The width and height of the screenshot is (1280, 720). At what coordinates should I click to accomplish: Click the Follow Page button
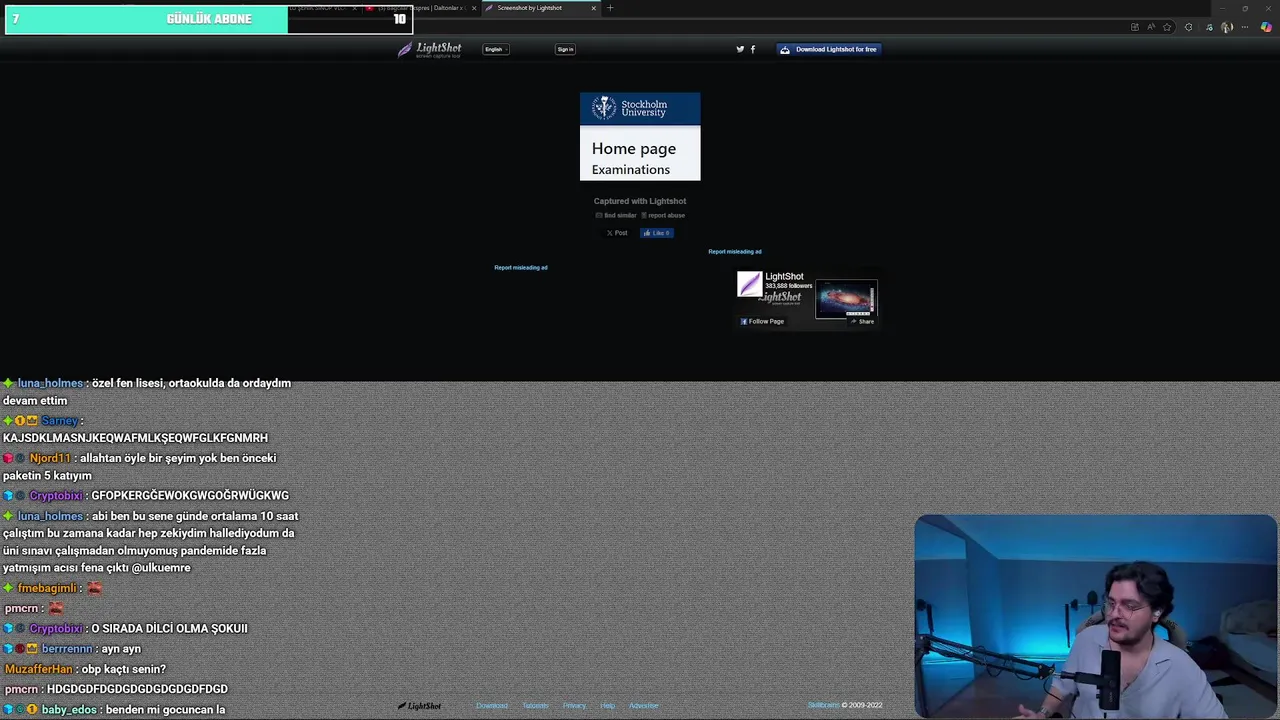click(762, 321)
